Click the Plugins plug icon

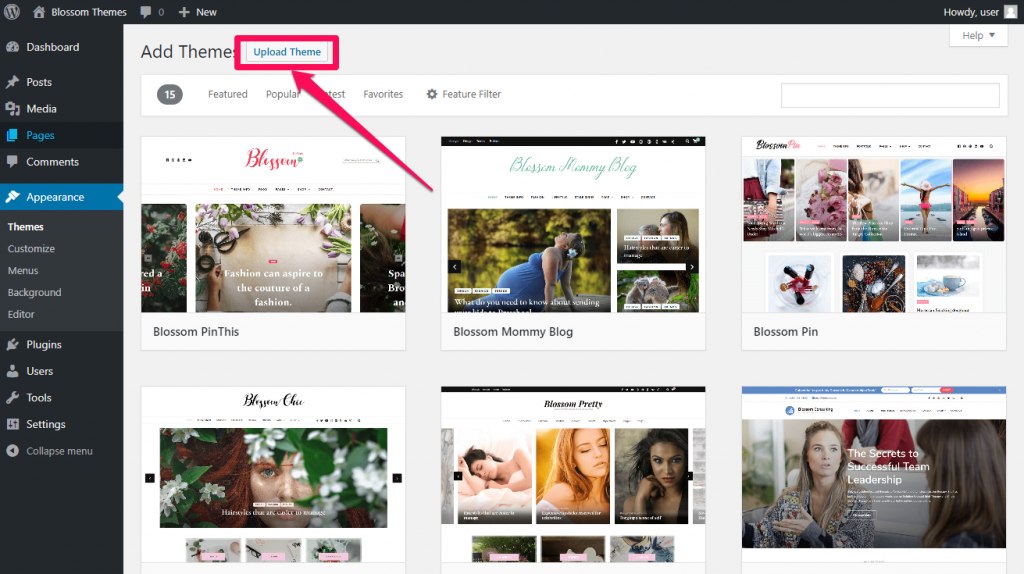pyautogui.click(x=12, y=344)
